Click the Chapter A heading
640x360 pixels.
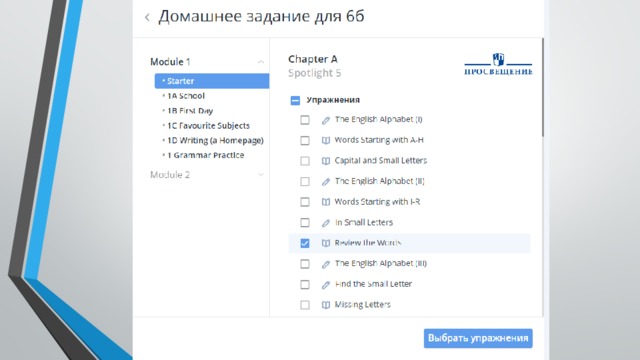(313, 59)
